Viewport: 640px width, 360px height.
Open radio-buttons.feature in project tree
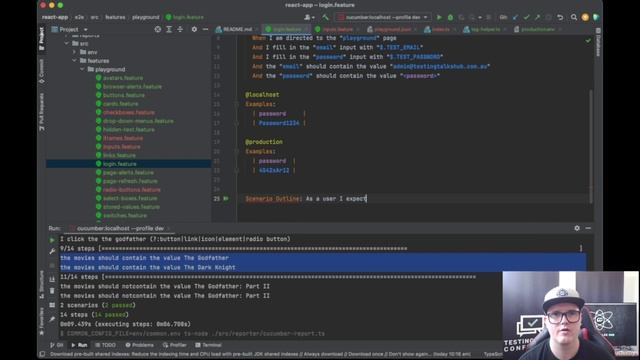tap(131, 190)
